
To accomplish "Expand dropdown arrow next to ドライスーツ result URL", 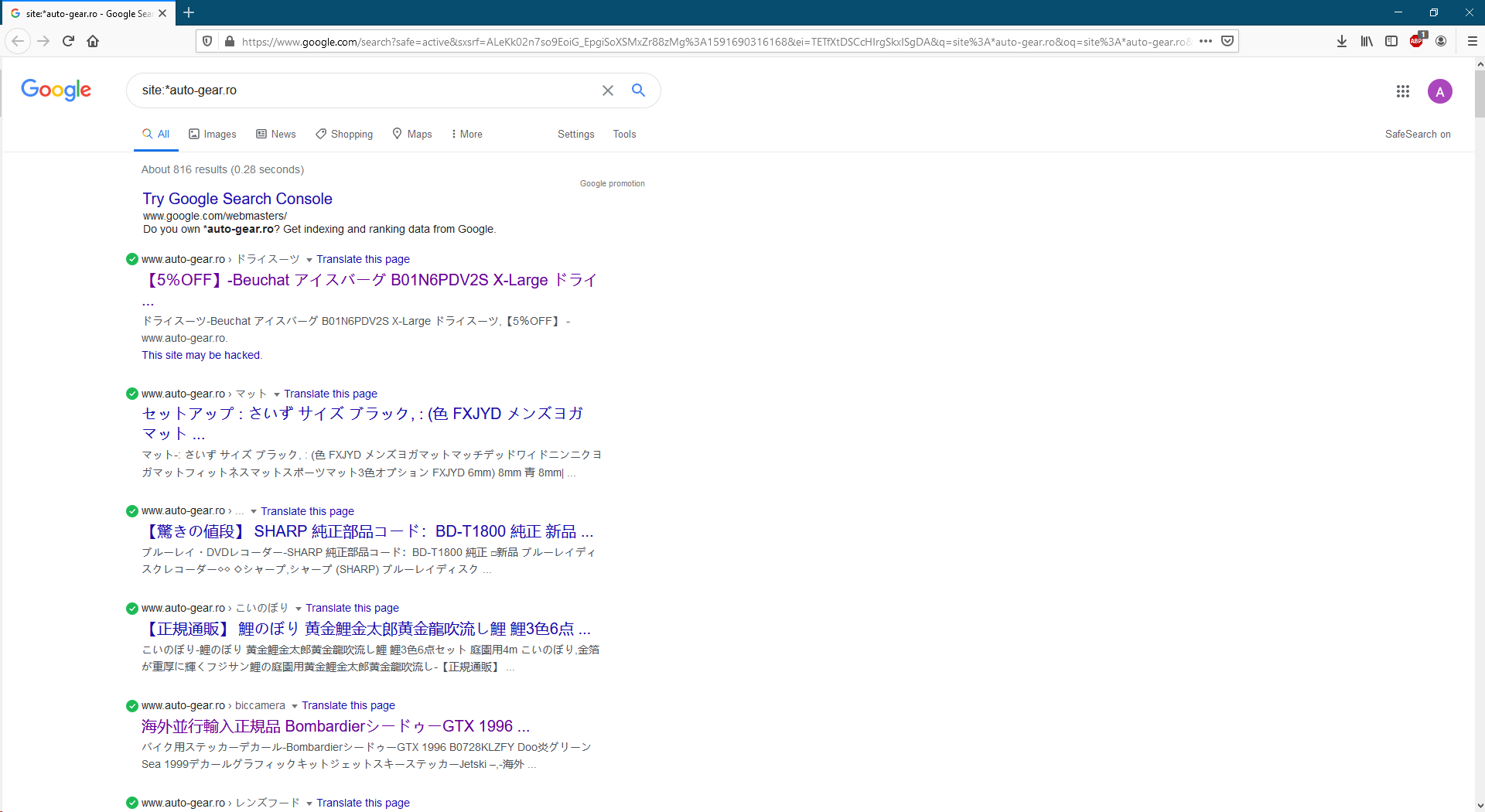I will pos(309,260).
